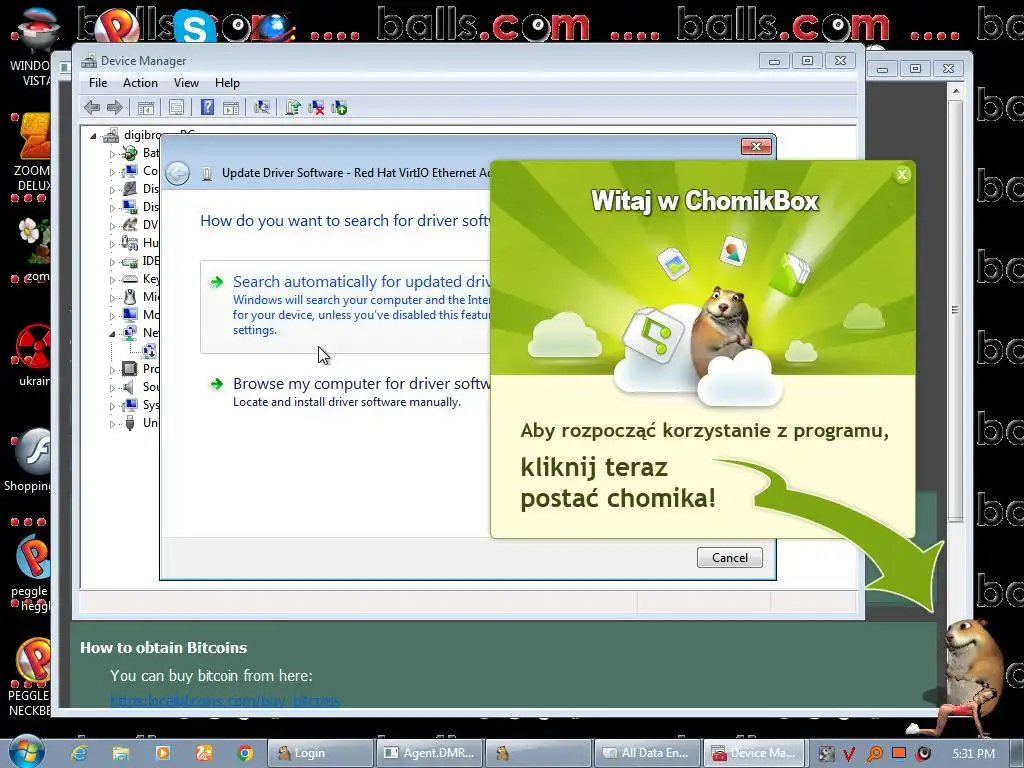1024x768 pixels.
Task: Click the Cancel button in driver wizard
Action: [729, 558]
